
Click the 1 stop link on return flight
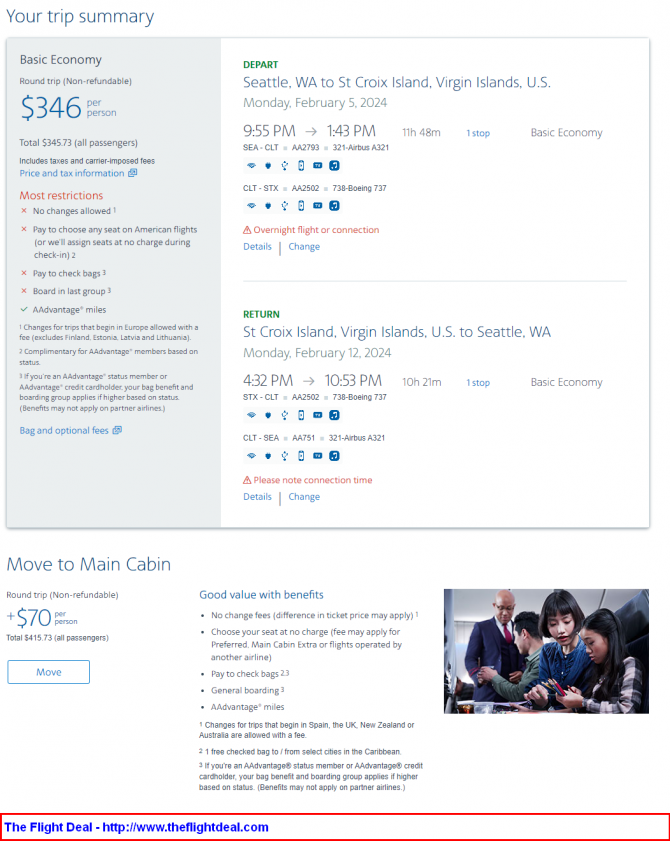[478, 383]
